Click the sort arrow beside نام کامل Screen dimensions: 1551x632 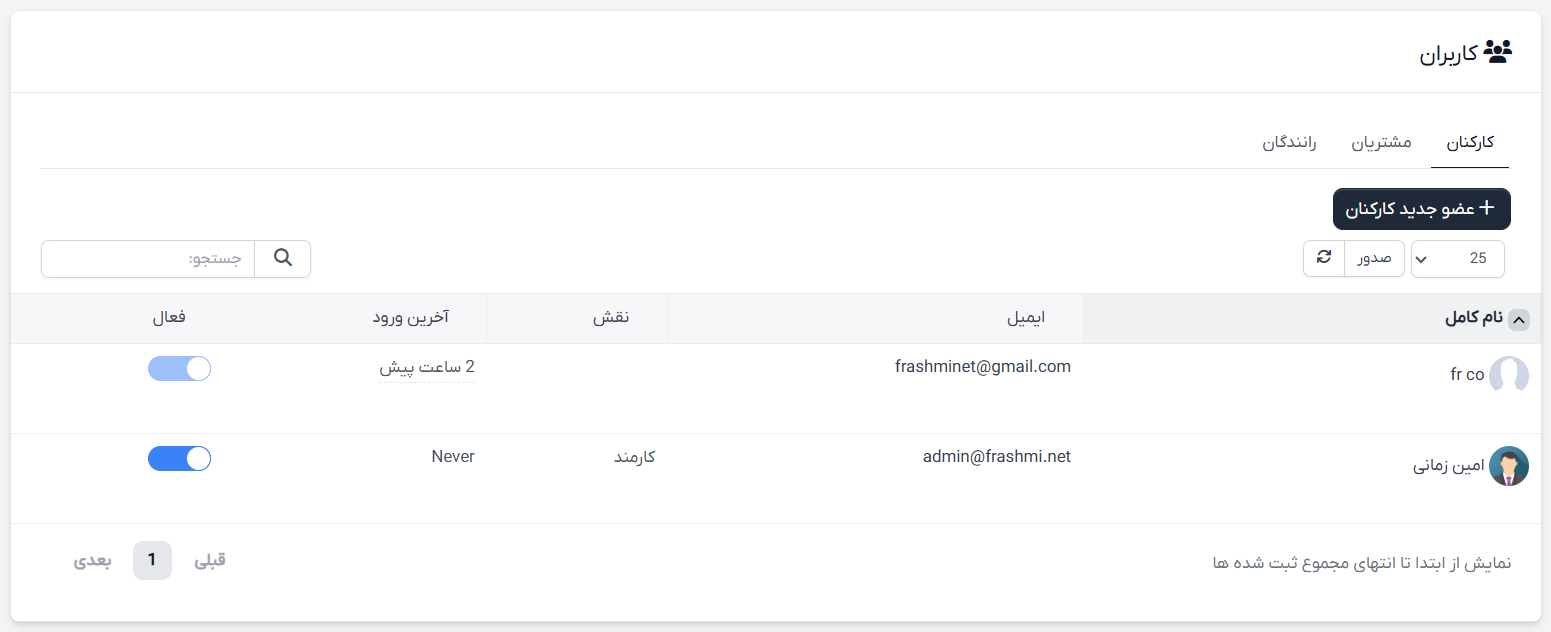pos(1519,320)
